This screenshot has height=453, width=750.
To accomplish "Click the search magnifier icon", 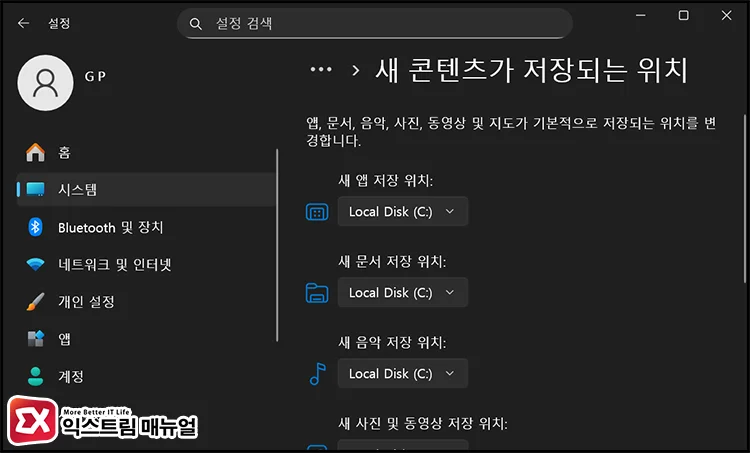I will tap(195, 23).
